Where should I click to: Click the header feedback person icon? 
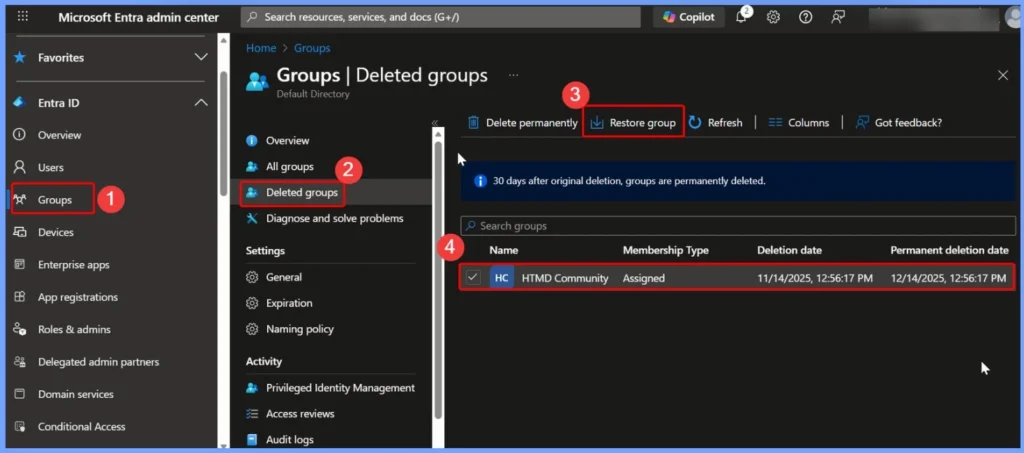point(838,17)
